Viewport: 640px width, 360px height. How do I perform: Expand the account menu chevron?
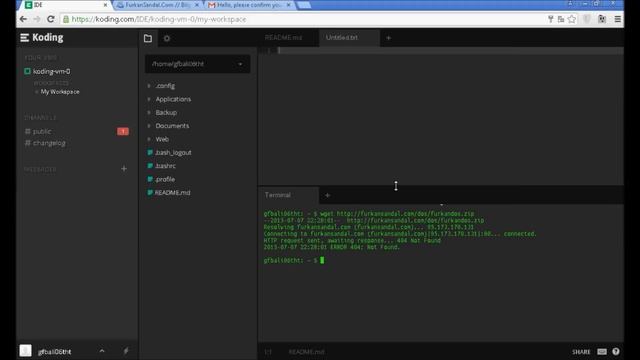click(x=102, y=351)
